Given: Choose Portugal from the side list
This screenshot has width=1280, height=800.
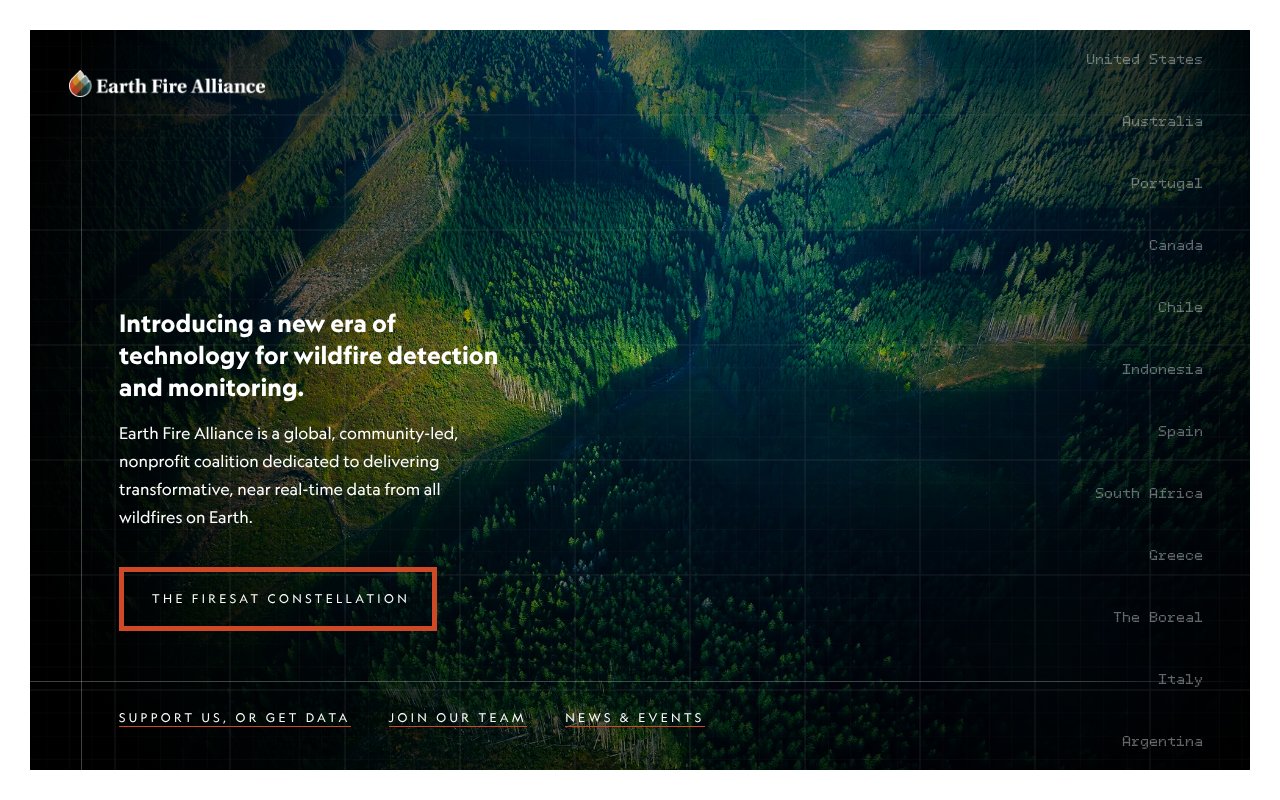Looking at the screenshot, I should 1167,183.
